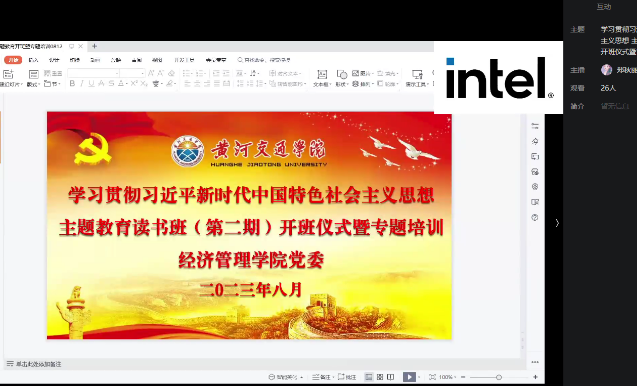Expand slideshow options arrow beside play
This screenshot has height=386, width=637.
[419, 377]
